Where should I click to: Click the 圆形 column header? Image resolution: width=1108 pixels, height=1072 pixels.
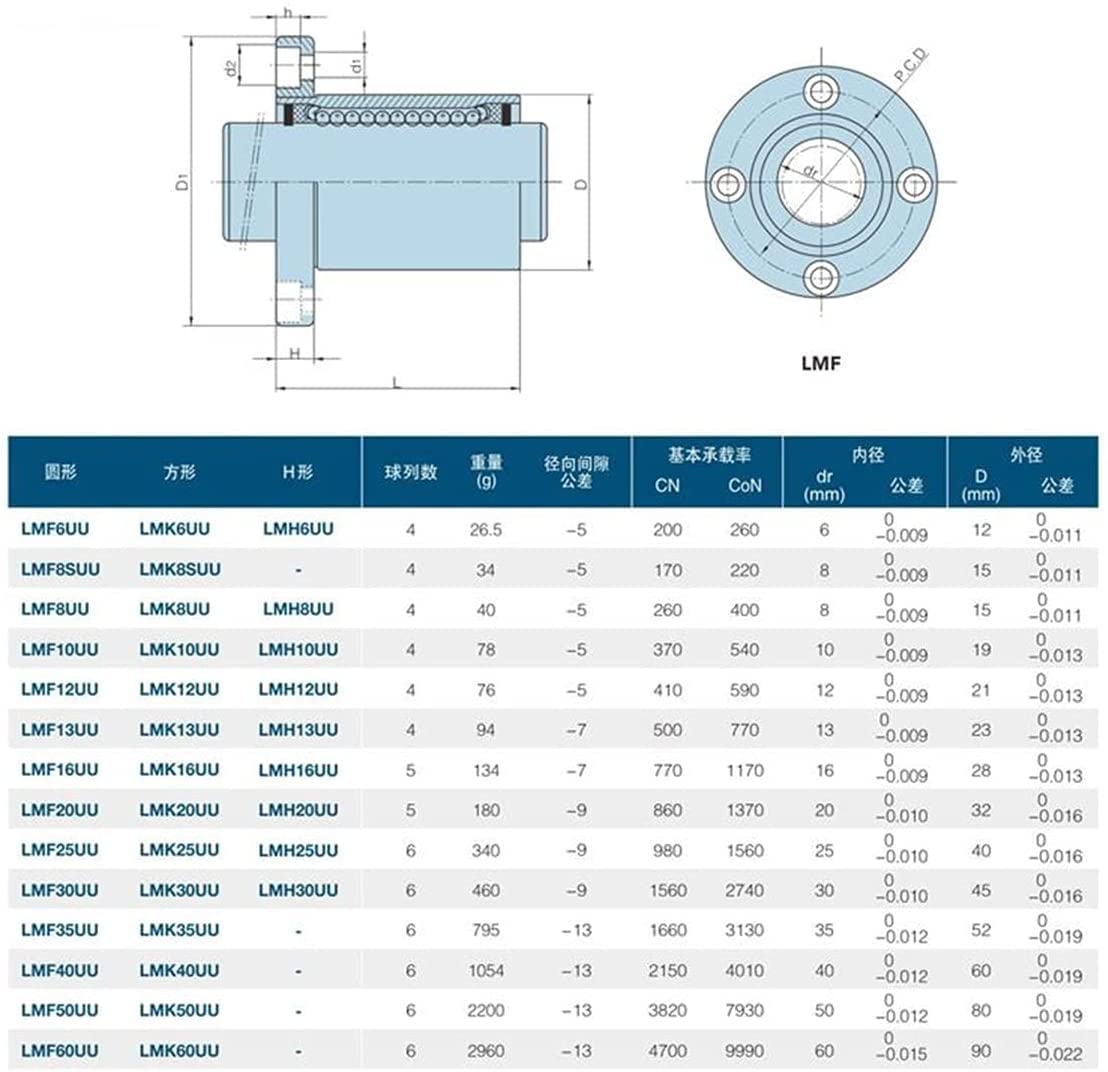click(x=61, y=471)
